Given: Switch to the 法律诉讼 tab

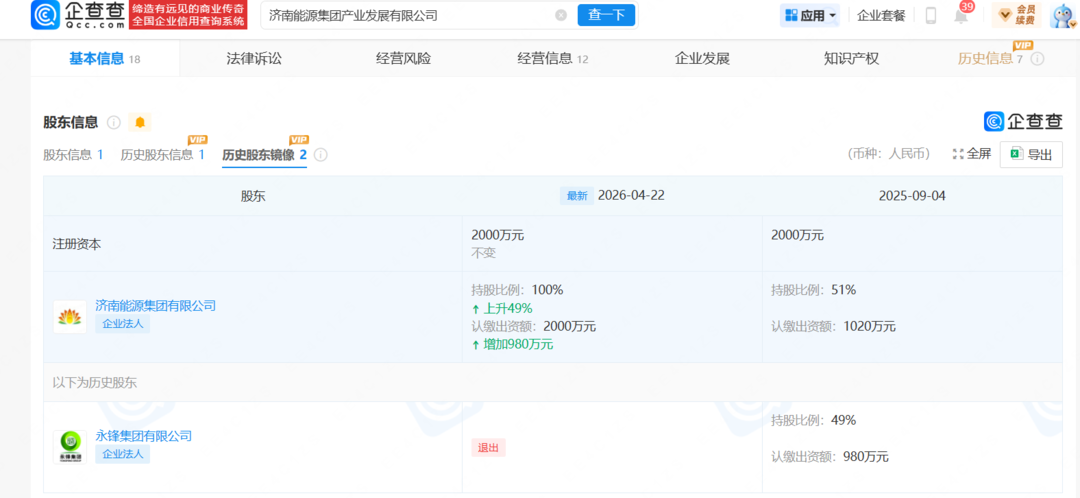Looking at the screenshot, I should [254, 59].
